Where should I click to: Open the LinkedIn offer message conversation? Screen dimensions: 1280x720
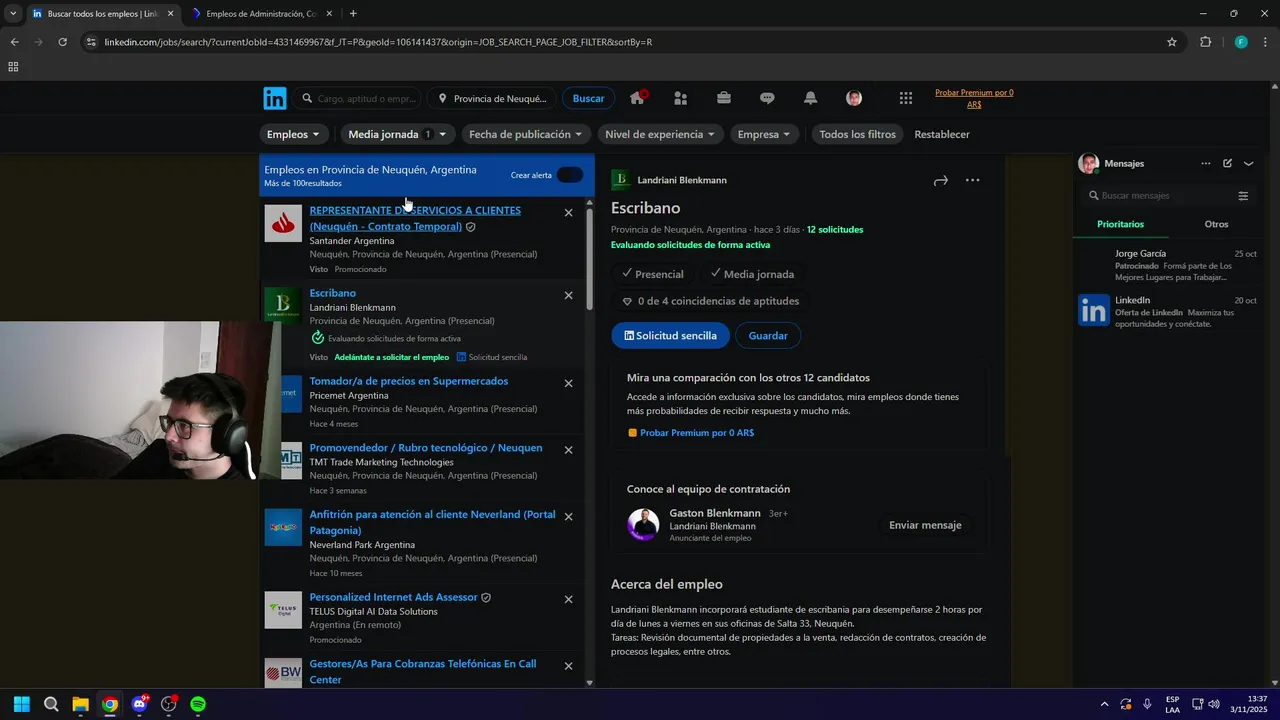click(1170, 312)
